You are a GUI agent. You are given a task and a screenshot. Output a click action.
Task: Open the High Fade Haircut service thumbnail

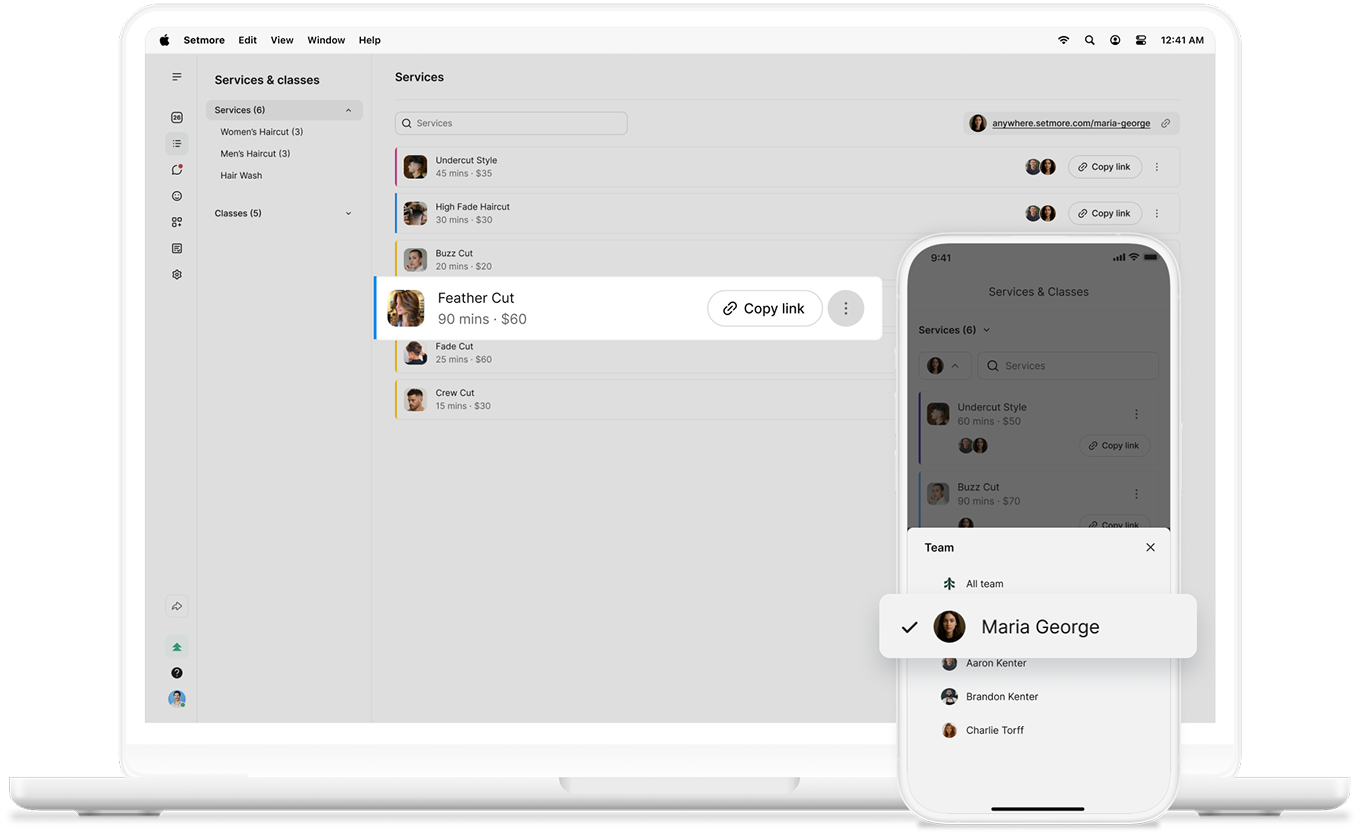pyautogui.click(x=415, y=213)
